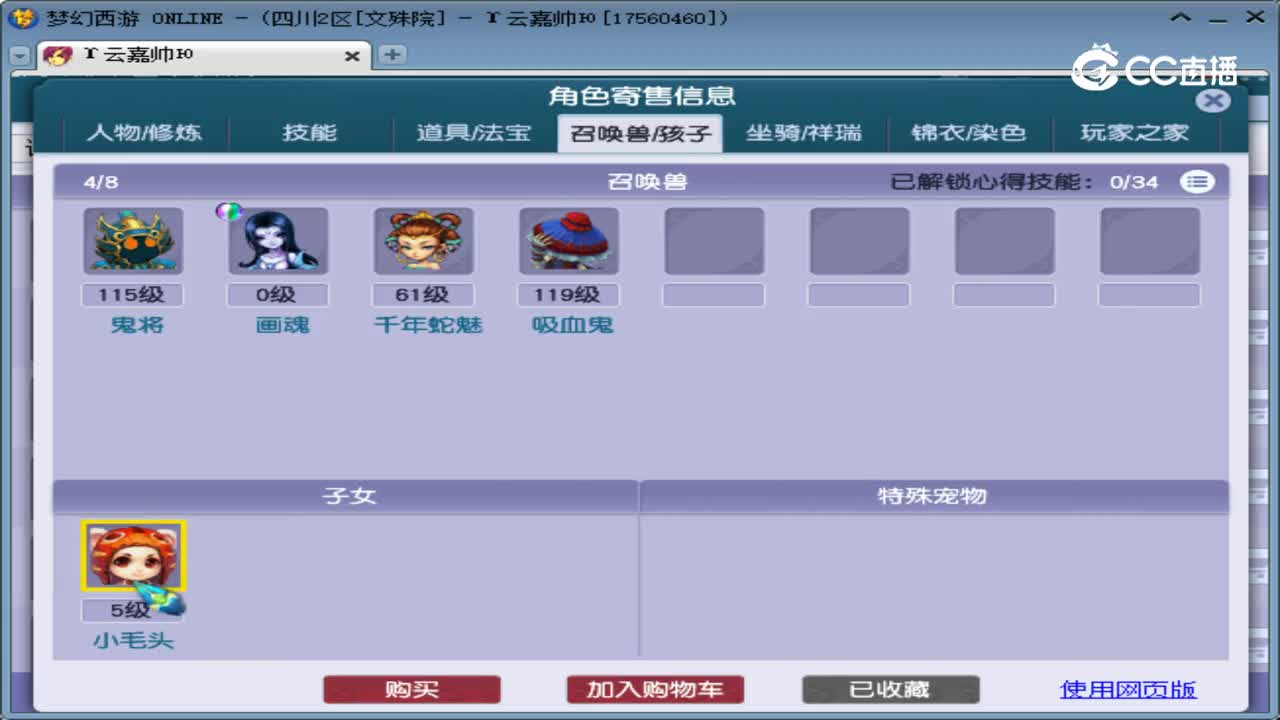Click the 吸血鬼 name label
The width and height of the screenshot is (1280, 720).
[x=573, y=325]
